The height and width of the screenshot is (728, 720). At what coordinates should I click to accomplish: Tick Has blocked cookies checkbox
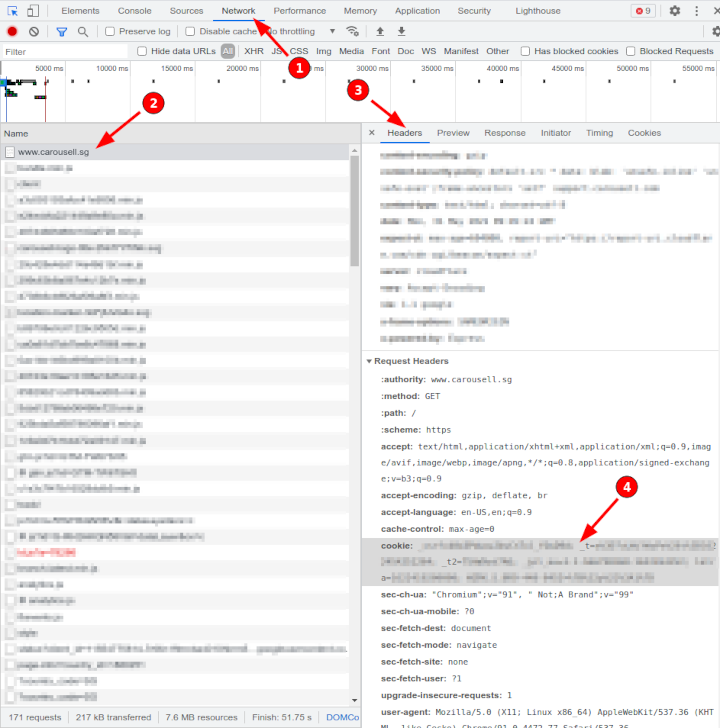525,51
